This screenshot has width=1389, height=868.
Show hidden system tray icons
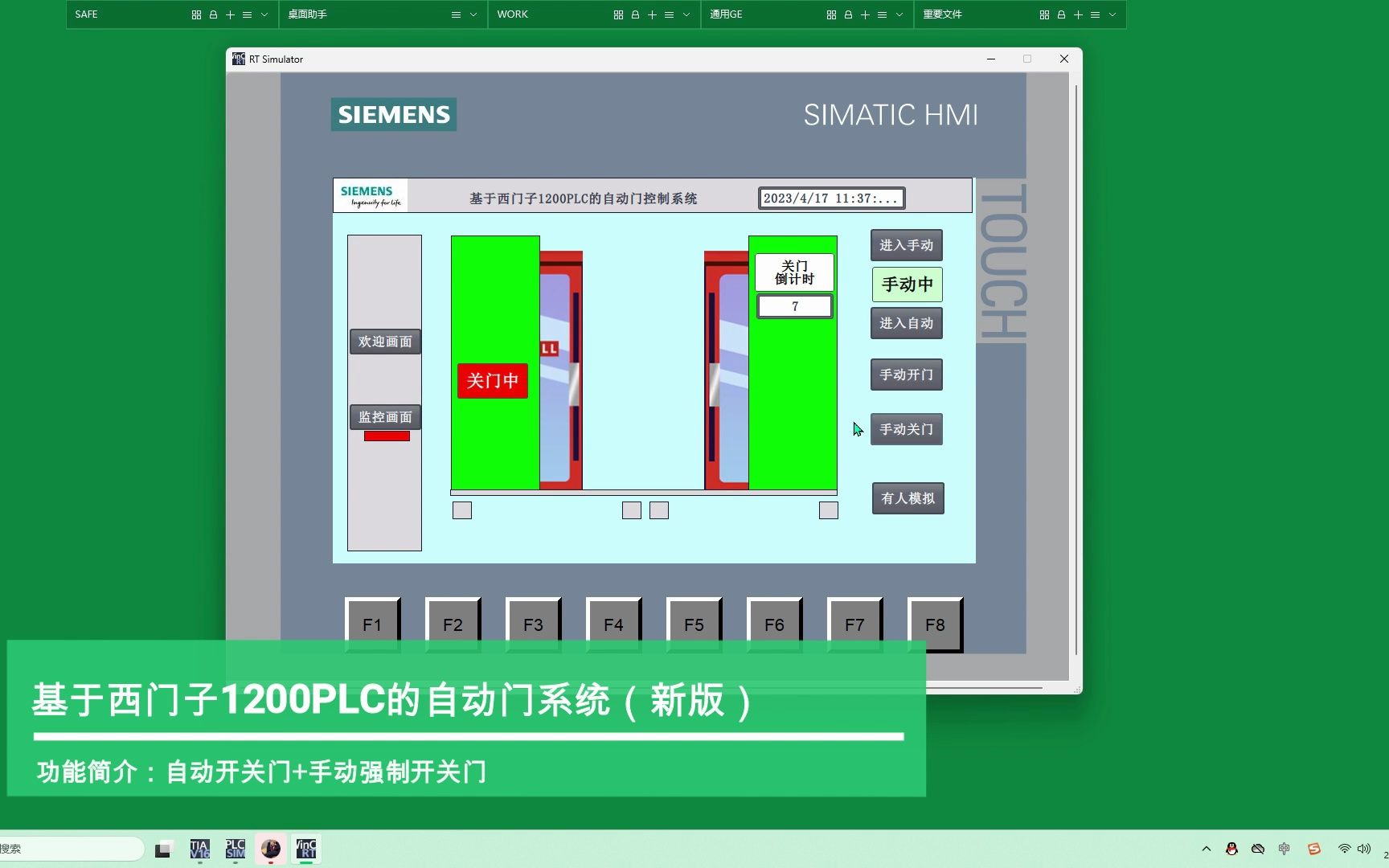tap(1207, 849)
